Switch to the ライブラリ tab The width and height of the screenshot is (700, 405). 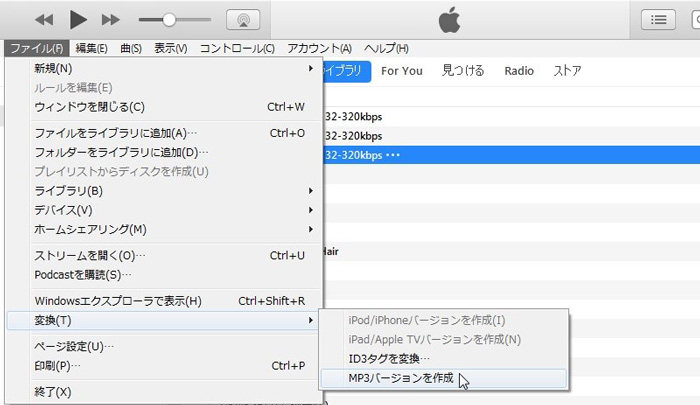346,71
